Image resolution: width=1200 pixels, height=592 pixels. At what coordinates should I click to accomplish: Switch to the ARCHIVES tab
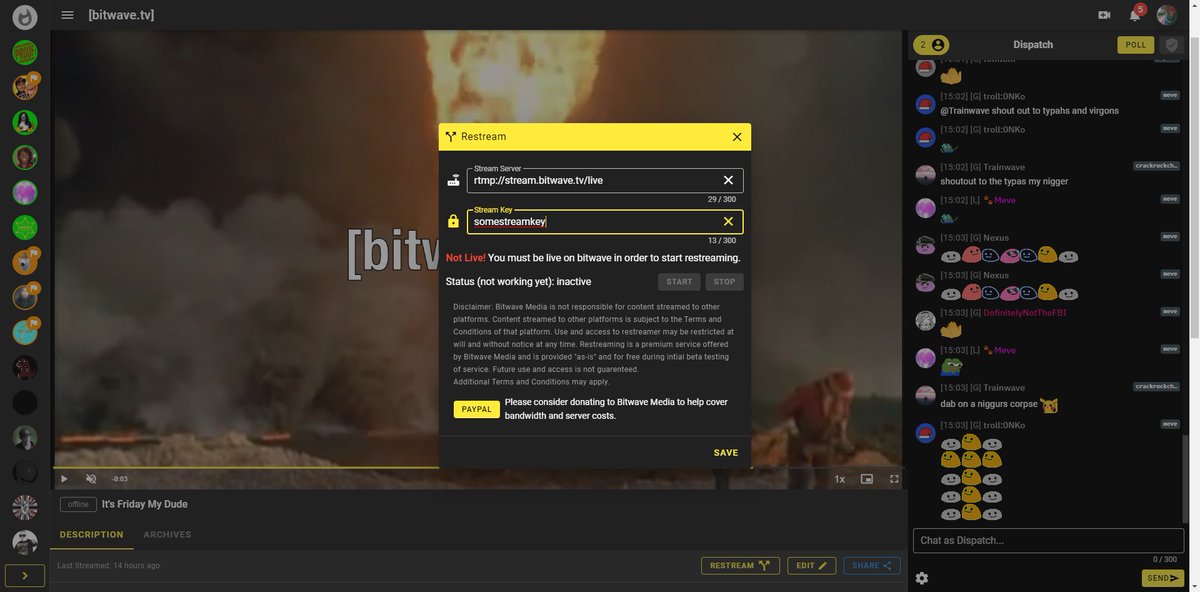168,534
